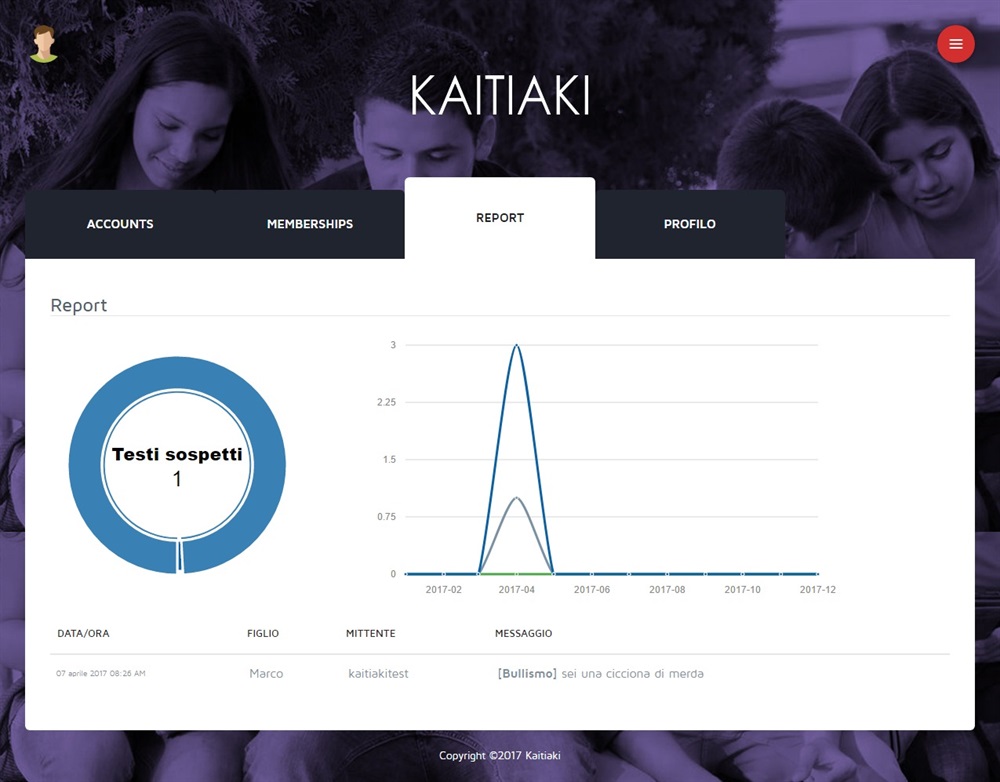The width and height of the screenshot is (1000, 782).
Task: Click the DATA/ORA column header
Action: (84, 633)
